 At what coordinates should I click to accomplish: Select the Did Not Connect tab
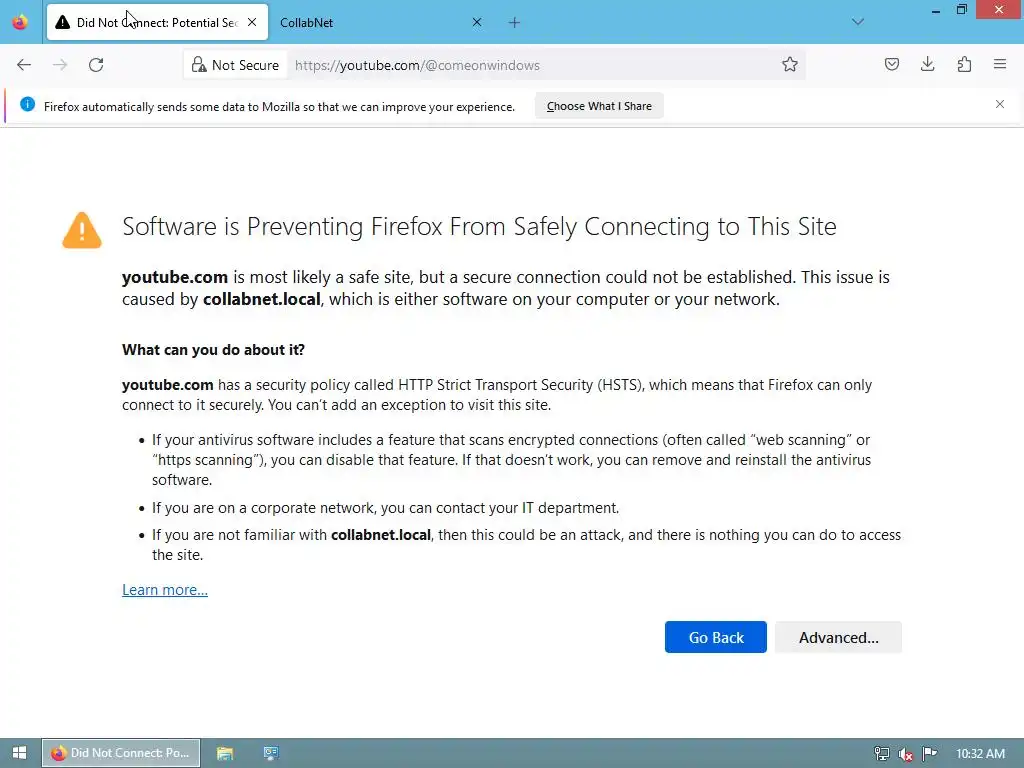[157, 22]
